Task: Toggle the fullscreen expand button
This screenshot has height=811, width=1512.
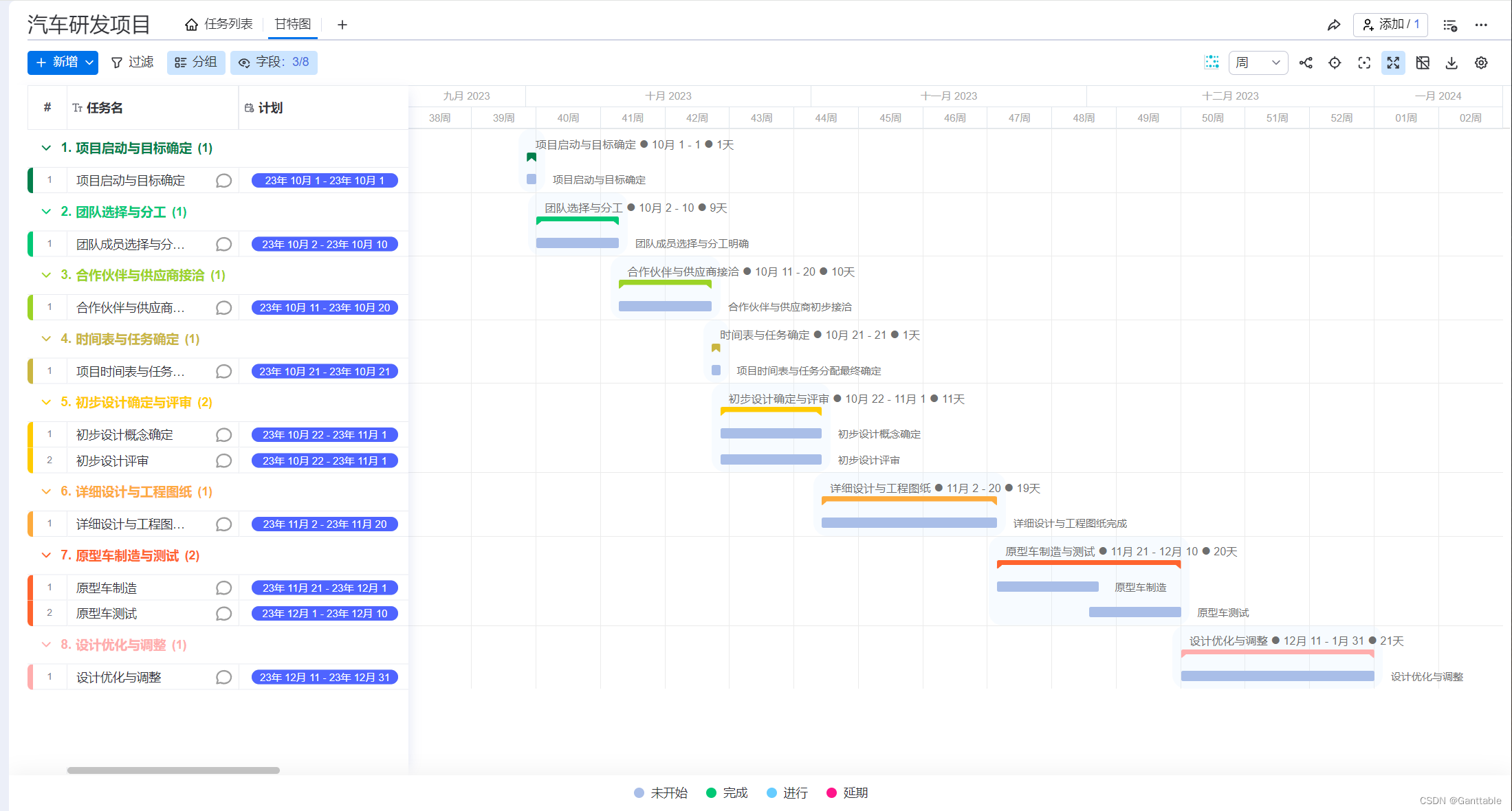Action: 1393,63
